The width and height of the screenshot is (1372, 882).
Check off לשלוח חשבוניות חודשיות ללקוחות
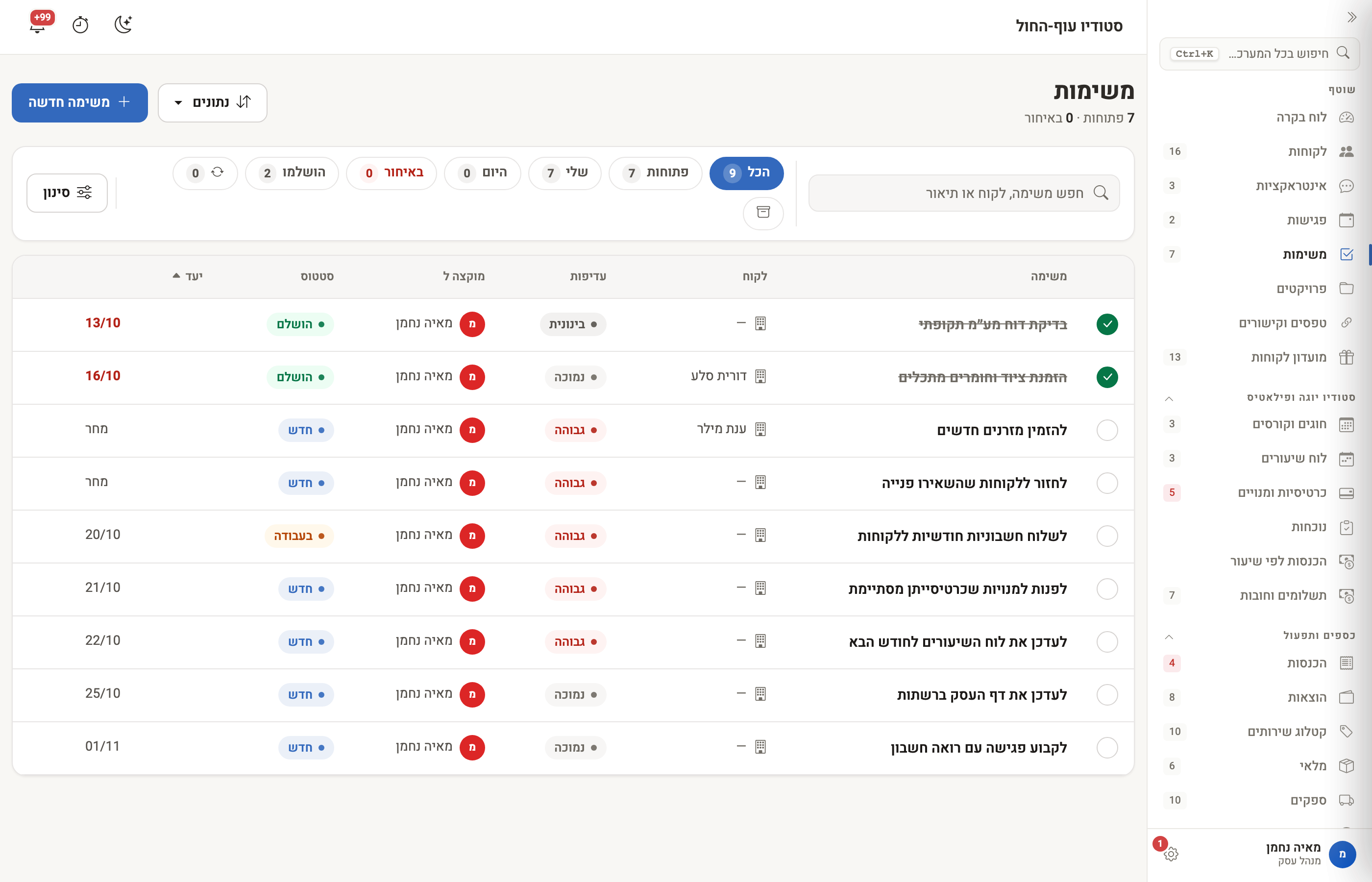pos(1107,536)
